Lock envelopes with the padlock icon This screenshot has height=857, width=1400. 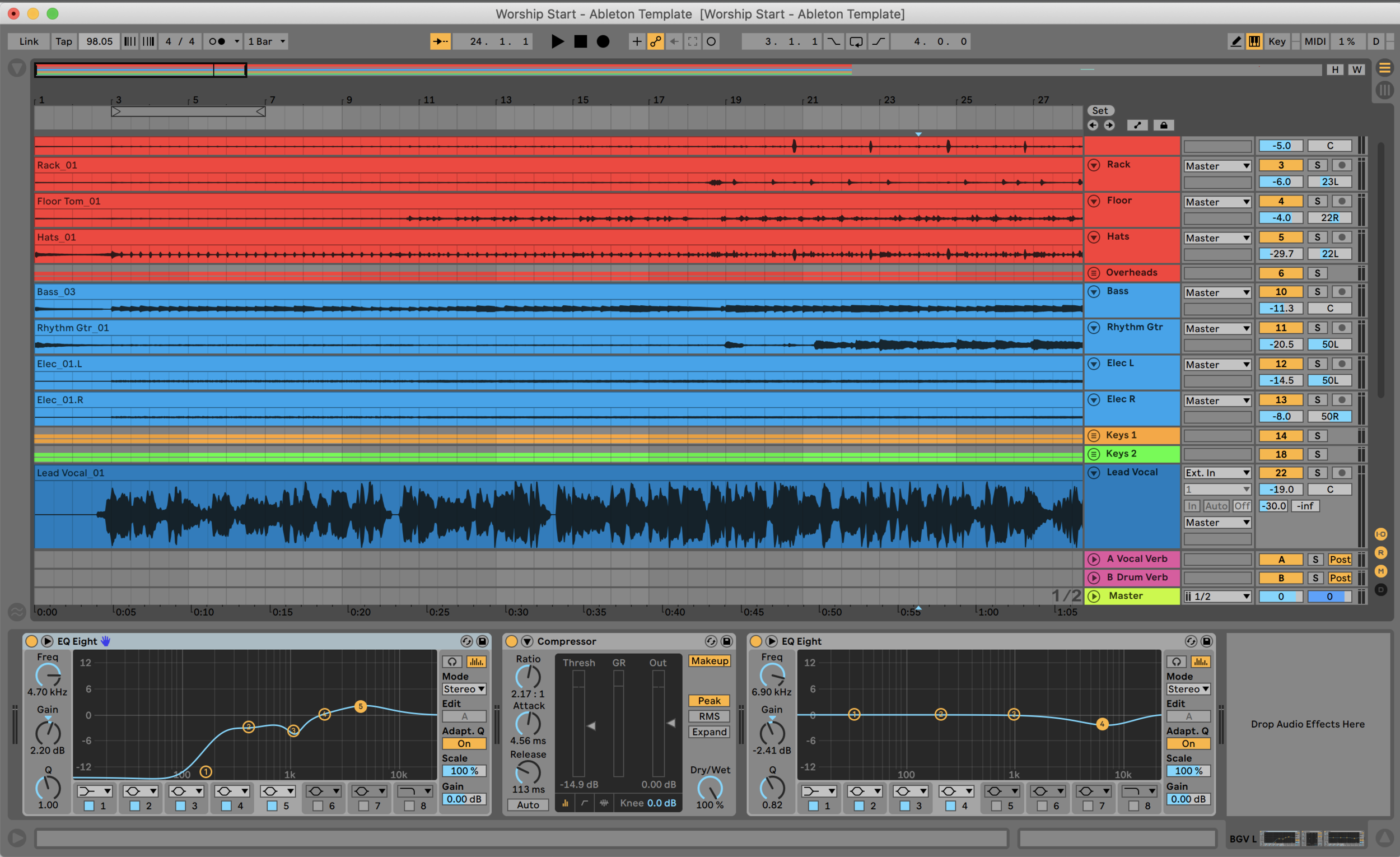pyautogui.click(x=1163, y=125)
